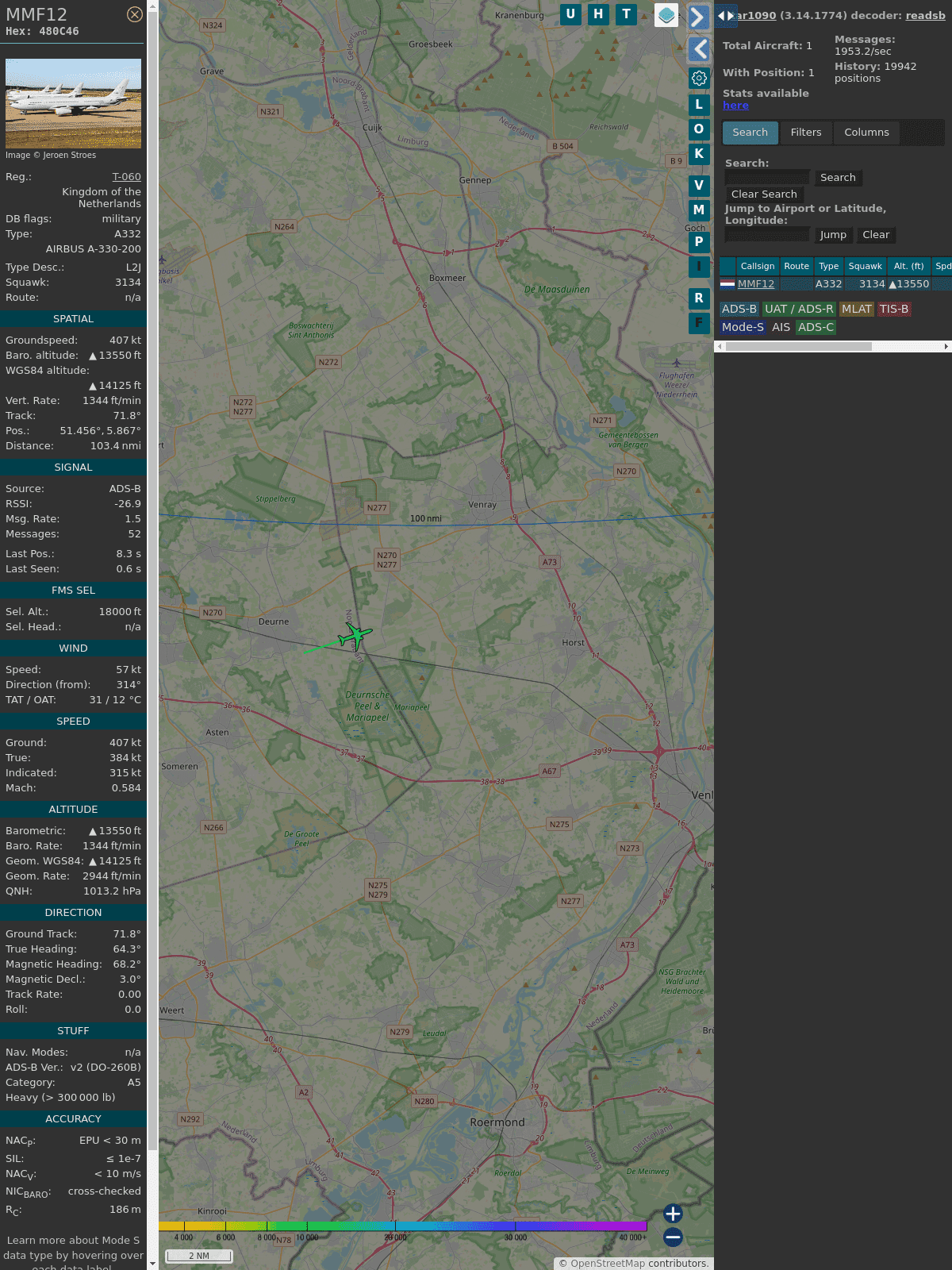Toggle the L map button
The height and width of the screenshot is (1270, 952).
coord(699,104)
